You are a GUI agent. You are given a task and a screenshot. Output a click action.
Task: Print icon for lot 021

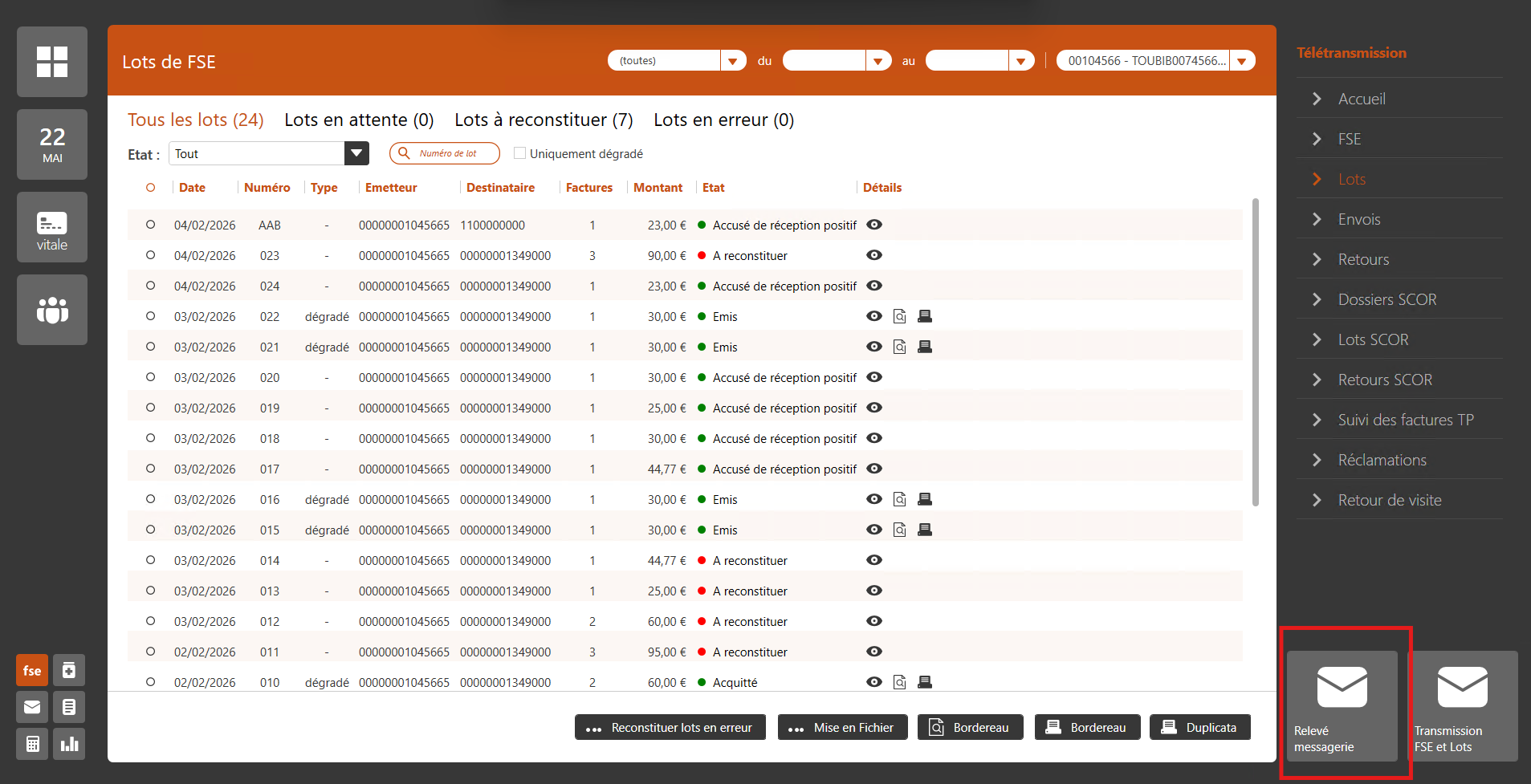[x=925, y=347]
